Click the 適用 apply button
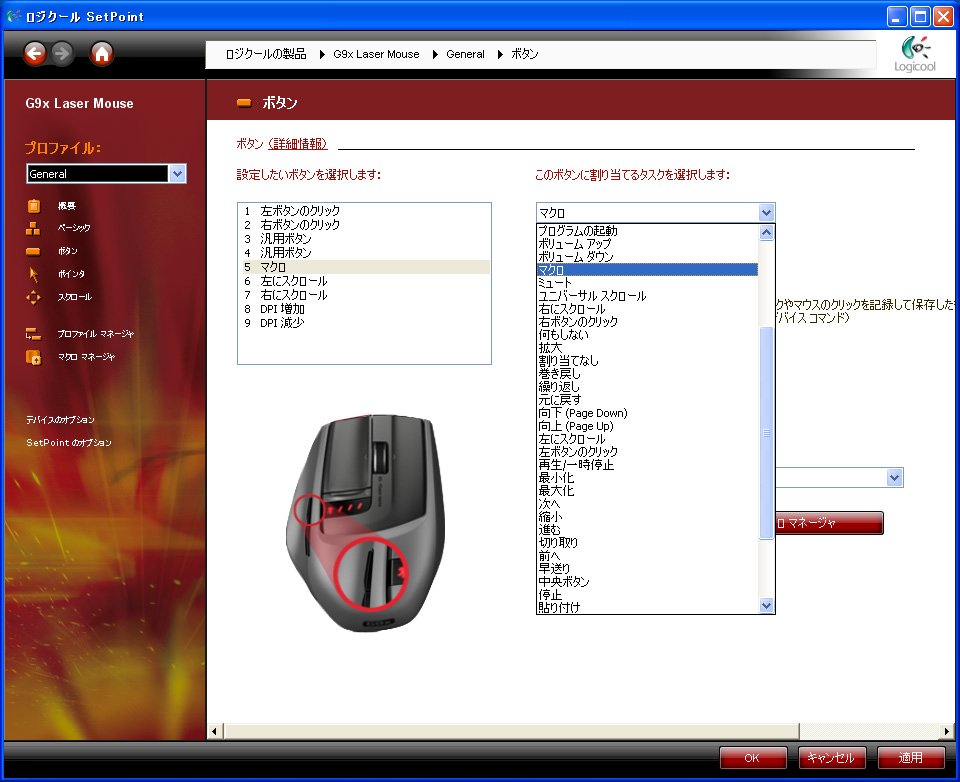Viewport: 960px width, 782px height. [910, 758]
